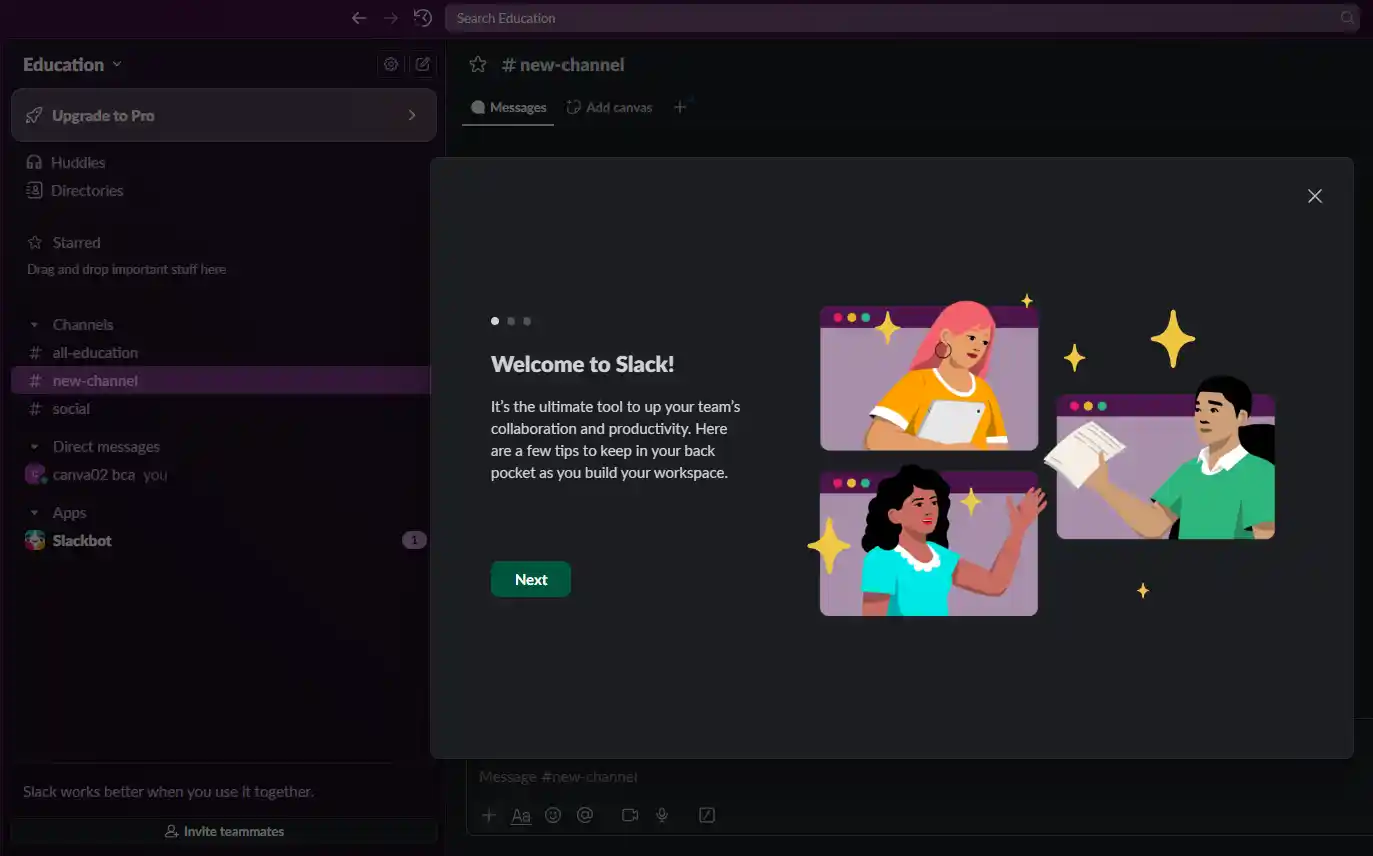Click the #new-channel header title
Image resolution: width=1373 pixels, height=856 pixels.
tap(563, 64)
